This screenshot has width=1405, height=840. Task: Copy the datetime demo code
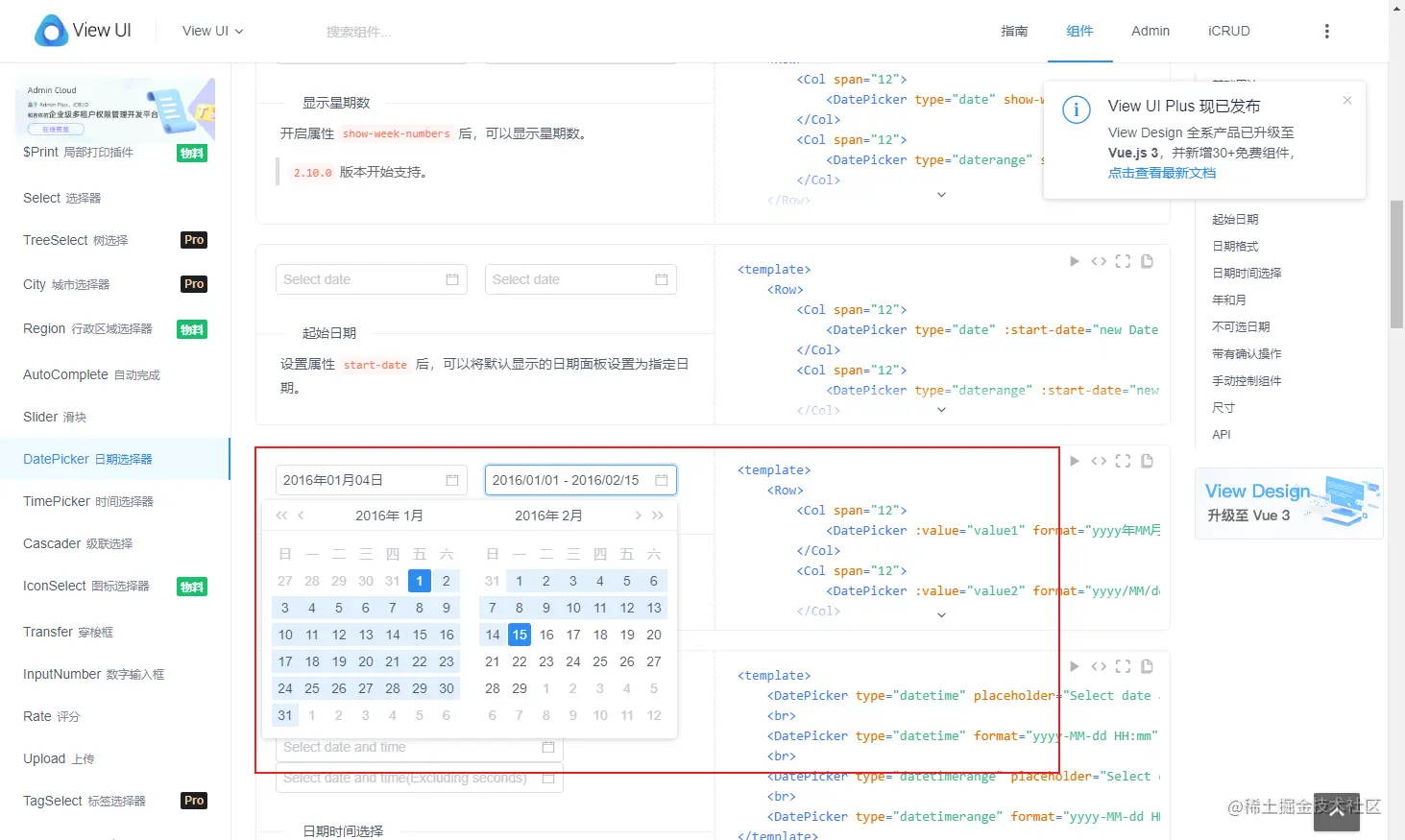(1147, 666)
